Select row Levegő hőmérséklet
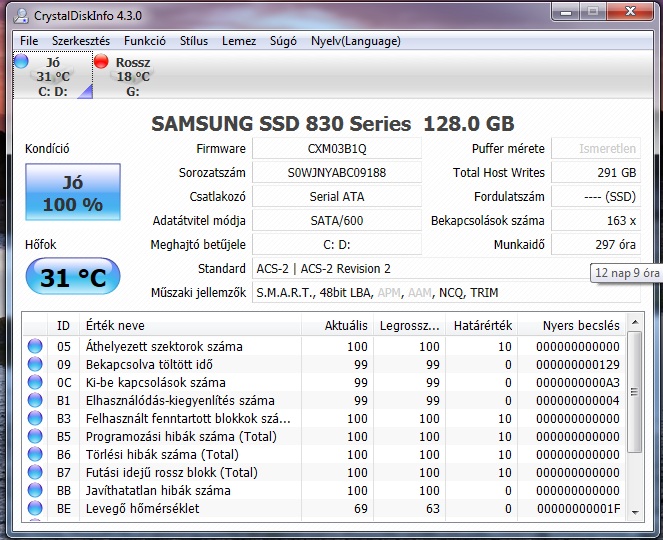The height and width of the screenshot is (540, 663). (x=324, y=508)
